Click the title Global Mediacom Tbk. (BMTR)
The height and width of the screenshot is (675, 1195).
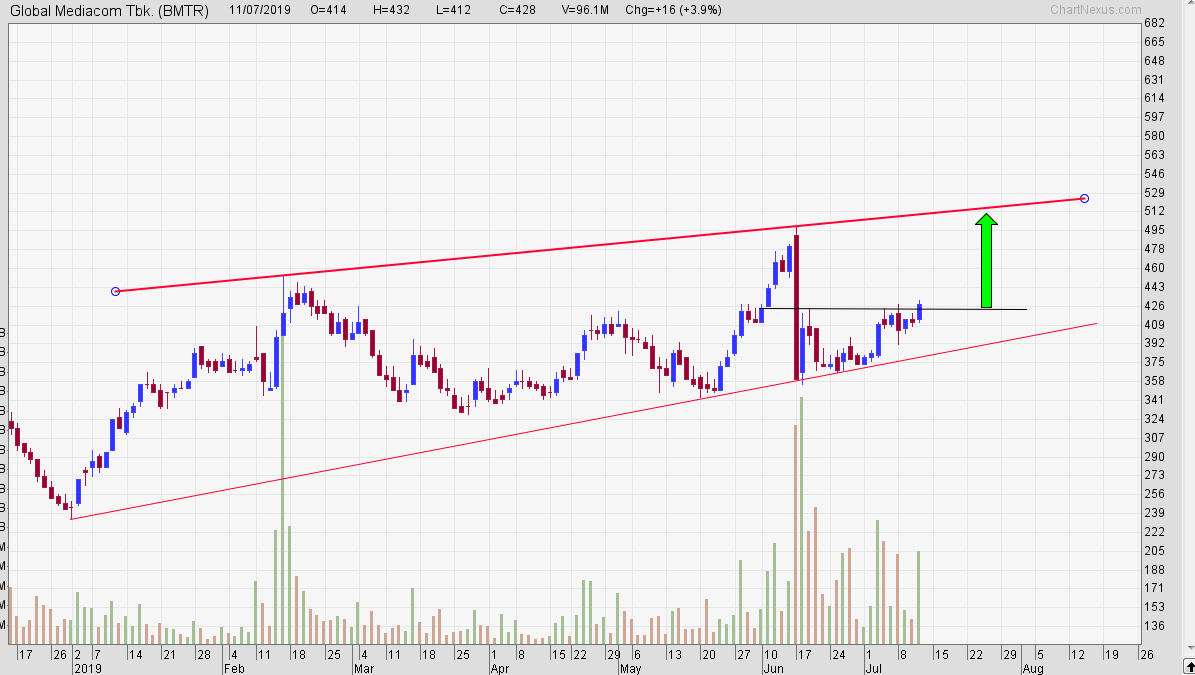108,10
